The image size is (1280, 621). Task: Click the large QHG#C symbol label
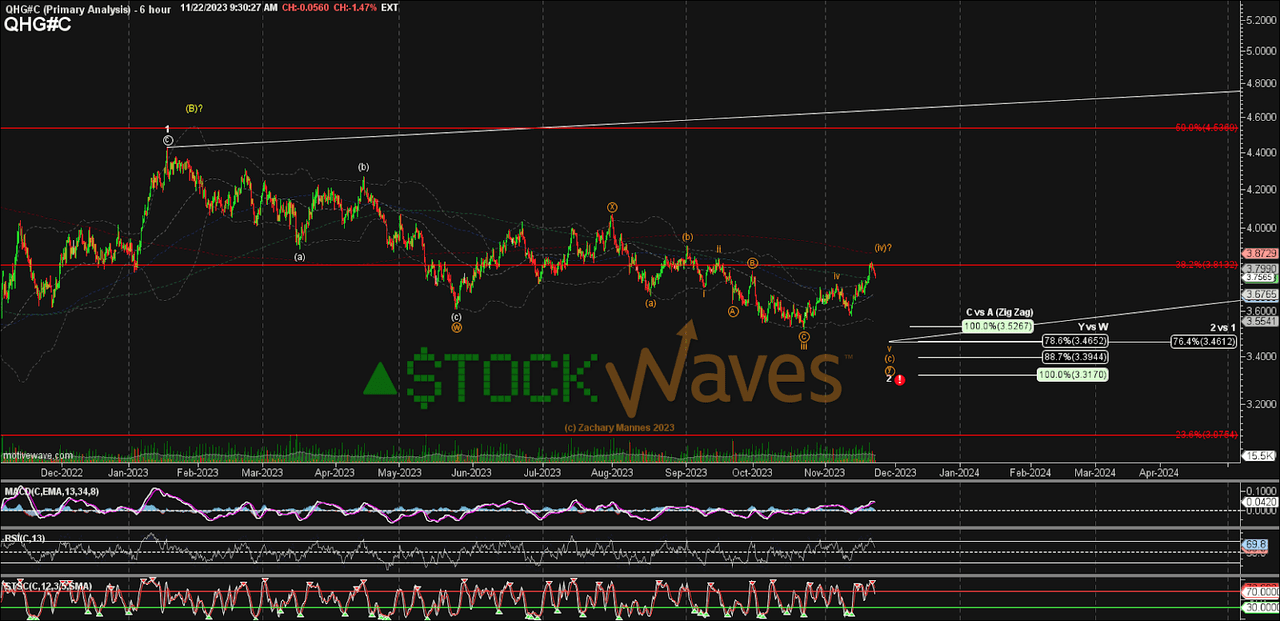37,25
